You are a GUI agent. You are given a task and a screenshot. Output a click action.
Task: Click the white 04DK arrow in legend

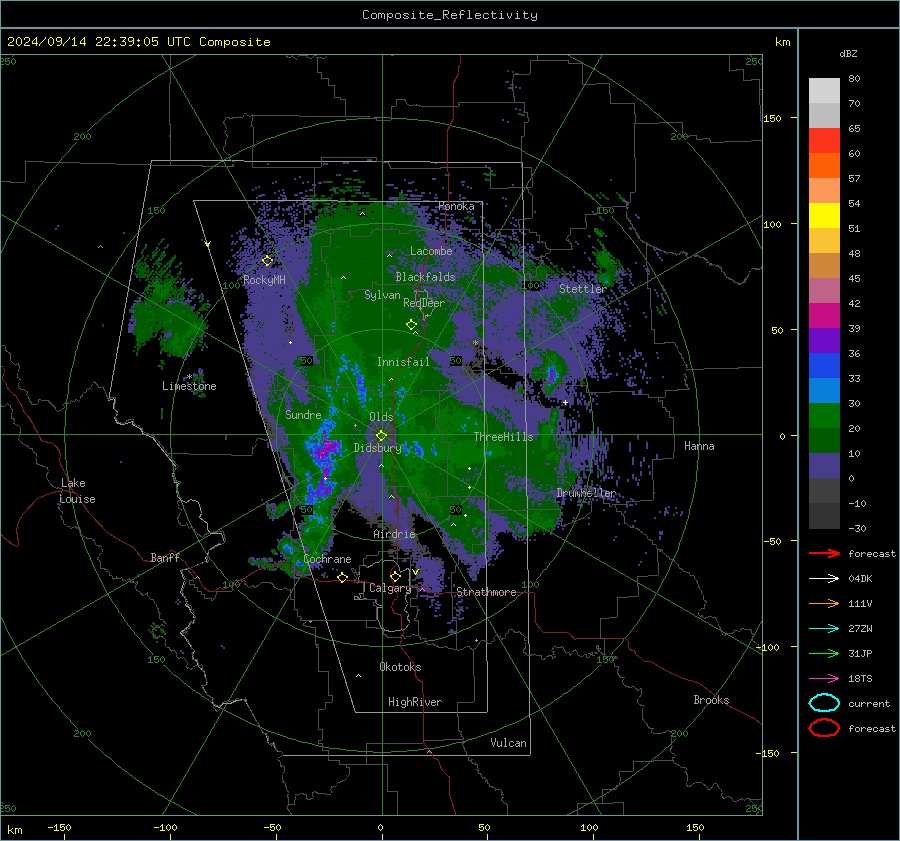824,578
